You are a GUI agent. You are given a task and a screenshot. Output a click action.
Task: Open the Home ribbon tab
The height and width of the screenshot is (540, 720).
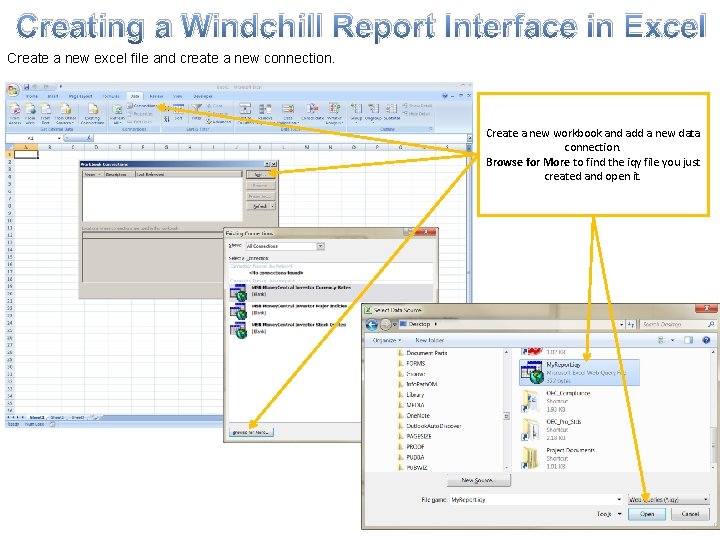point(32,96)
